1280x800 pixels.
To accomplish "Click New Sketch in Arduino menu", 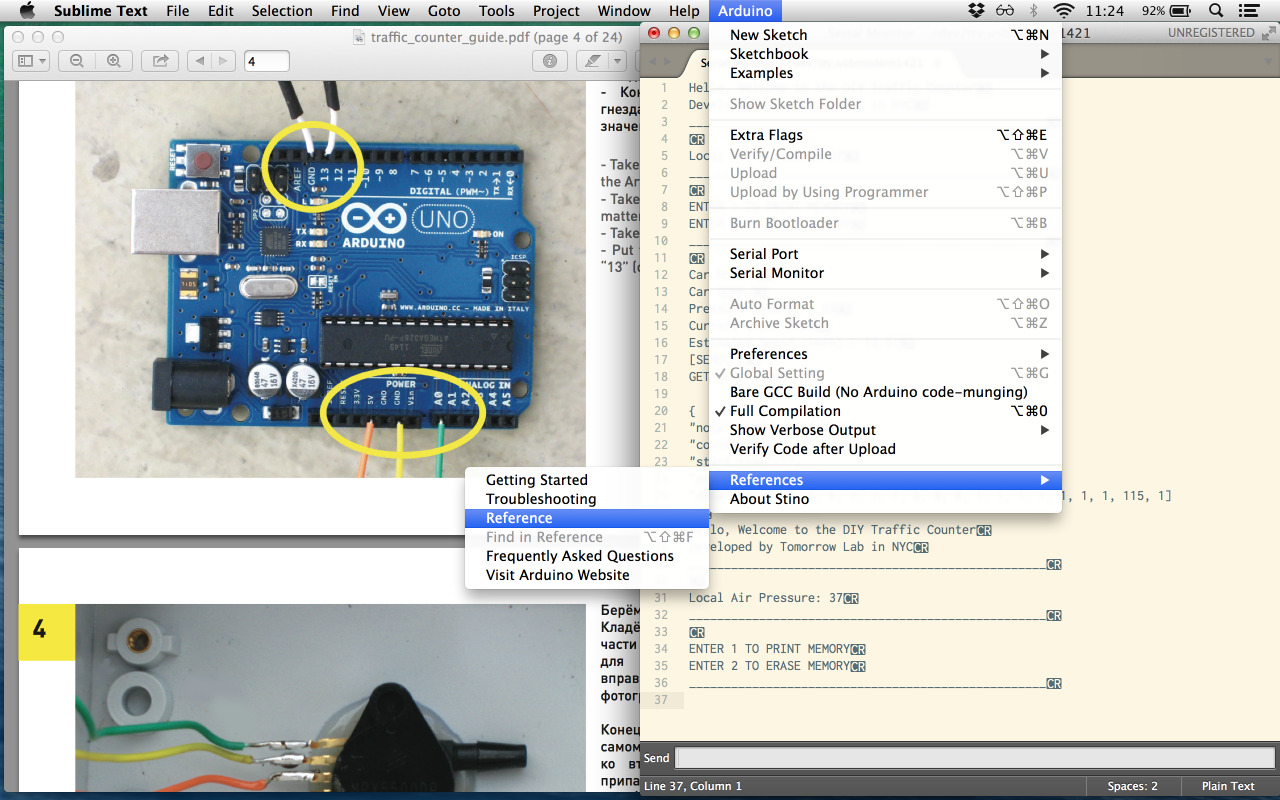I will [768, 35].
